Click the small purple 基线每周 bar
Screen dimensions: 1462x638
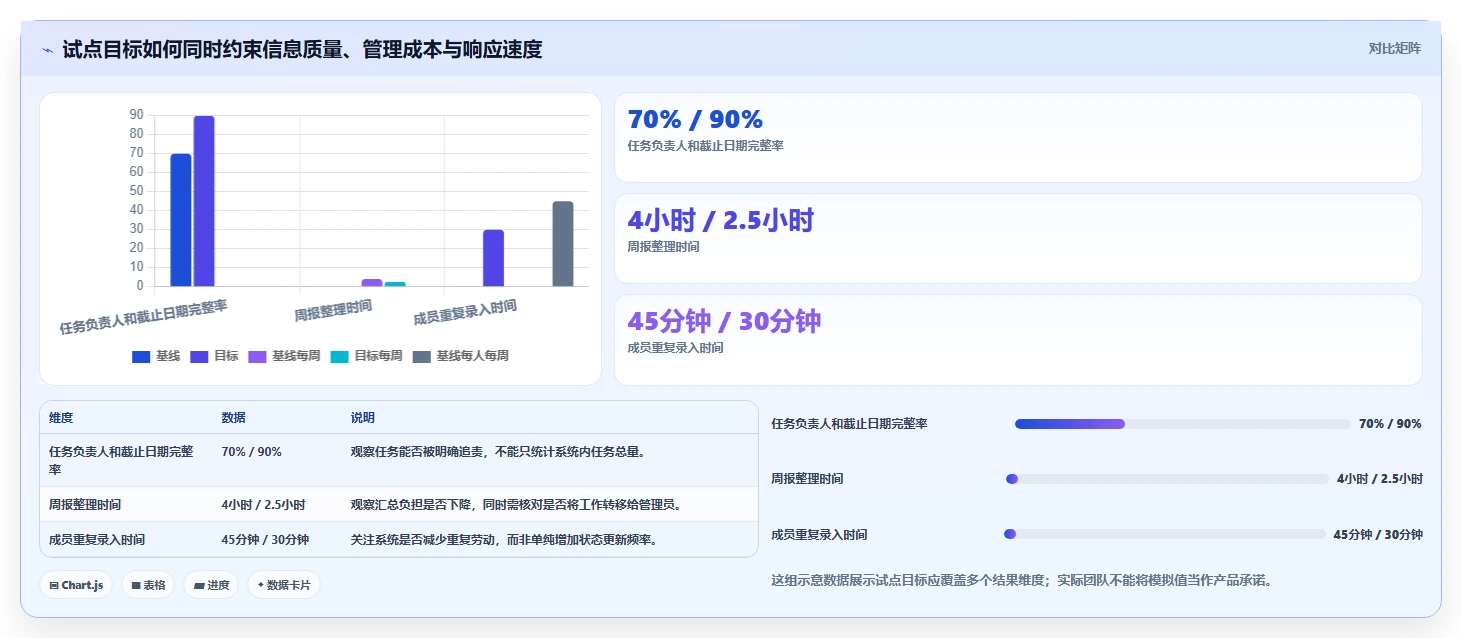point(372,282)
